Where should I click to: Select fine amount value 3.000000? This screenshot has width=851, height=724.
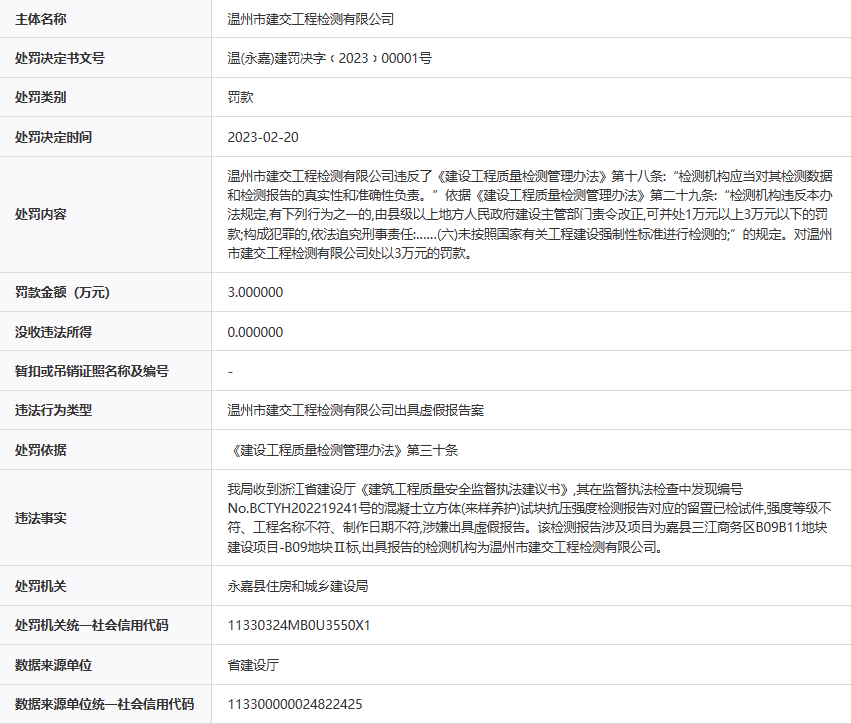(255, 292)
